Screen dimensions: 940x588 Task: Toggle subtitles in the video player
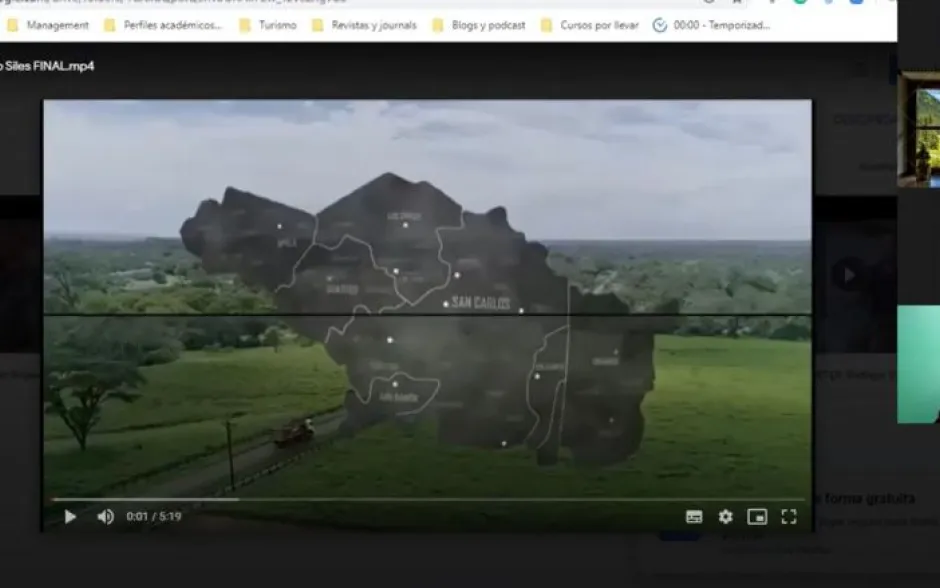[694, 517]
